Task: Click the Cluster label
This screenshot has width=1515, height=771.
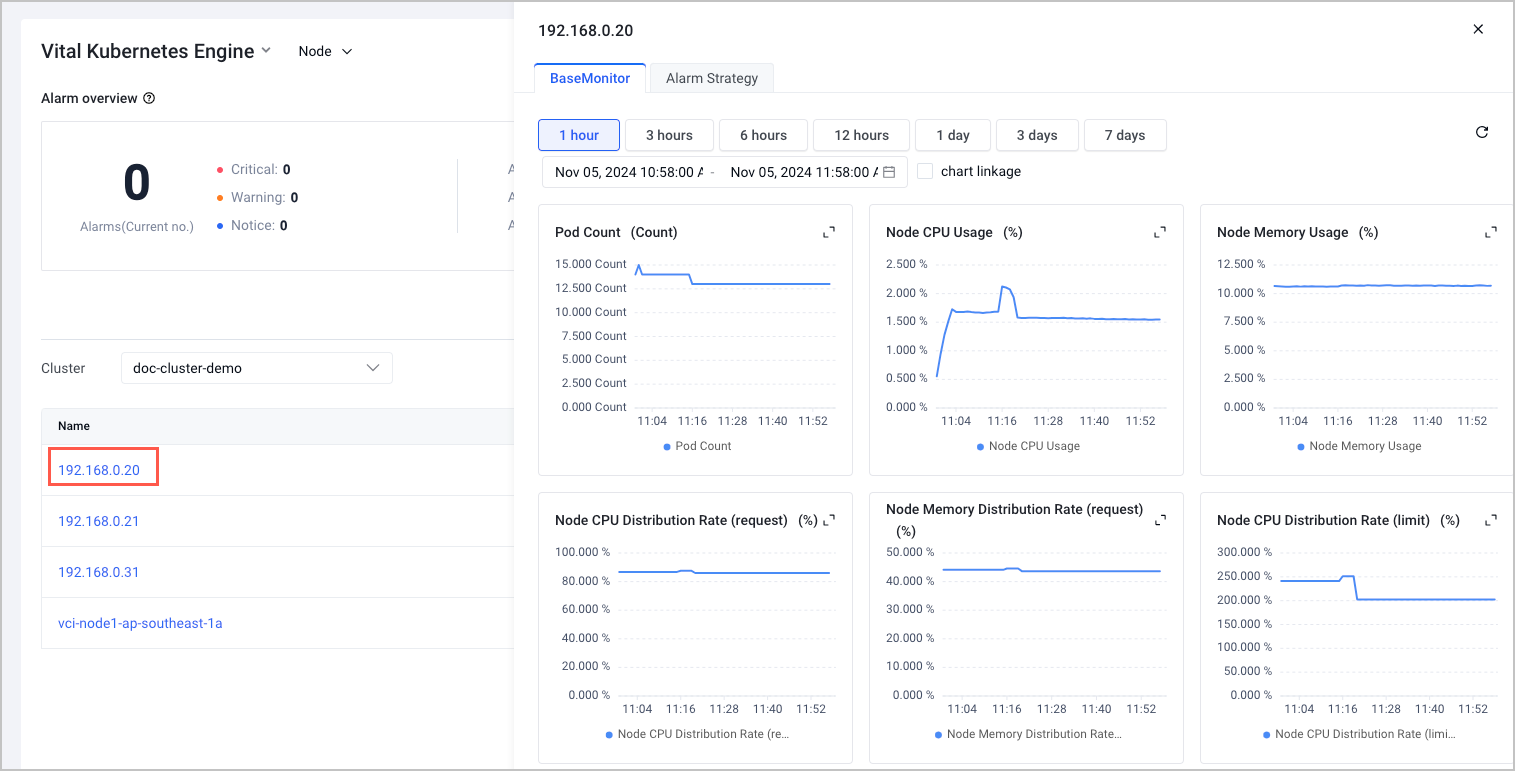Action: (x=63, y=368)
